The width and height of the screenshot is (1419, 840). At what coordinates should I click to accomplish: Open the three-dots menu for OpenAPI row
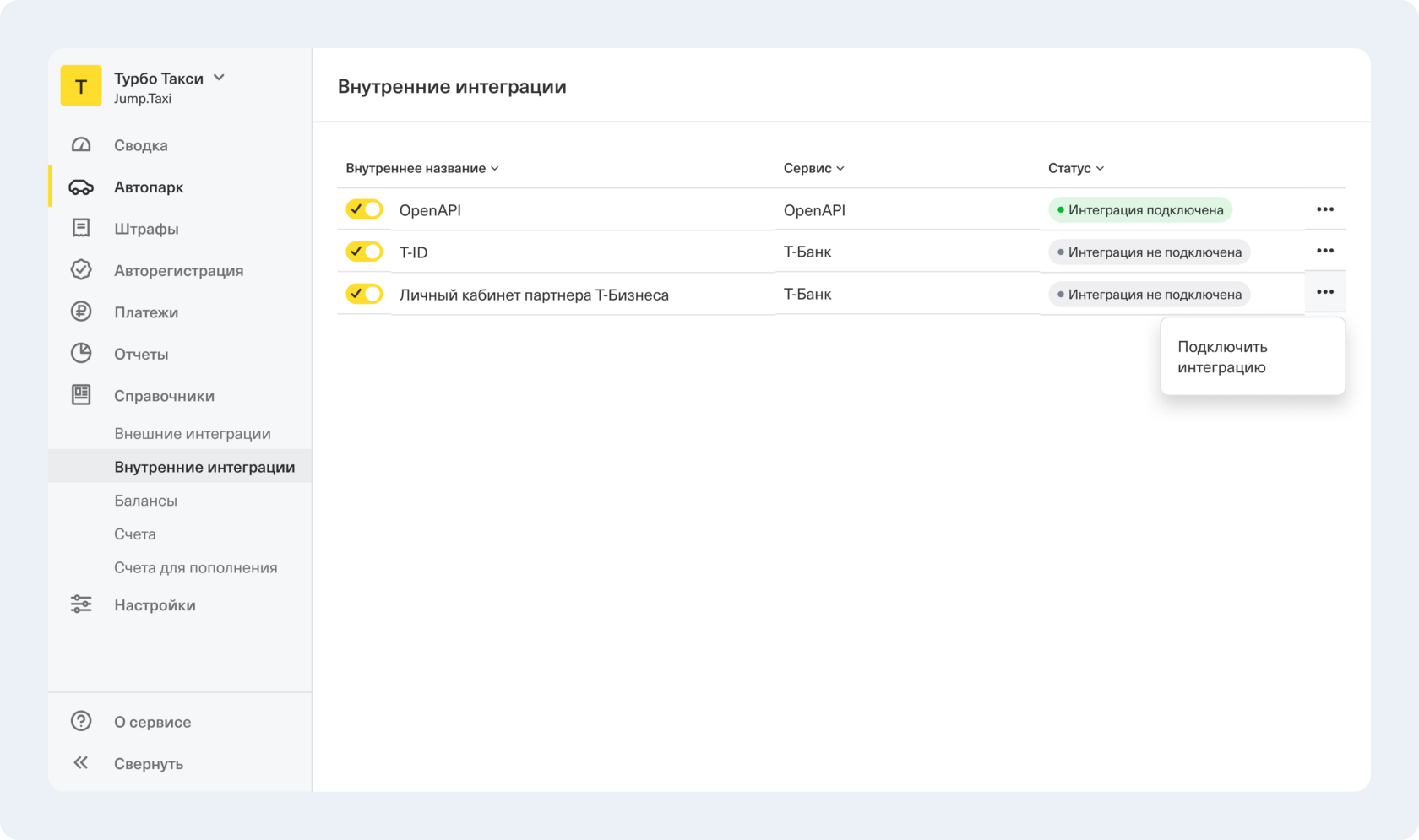point(1324,209)
